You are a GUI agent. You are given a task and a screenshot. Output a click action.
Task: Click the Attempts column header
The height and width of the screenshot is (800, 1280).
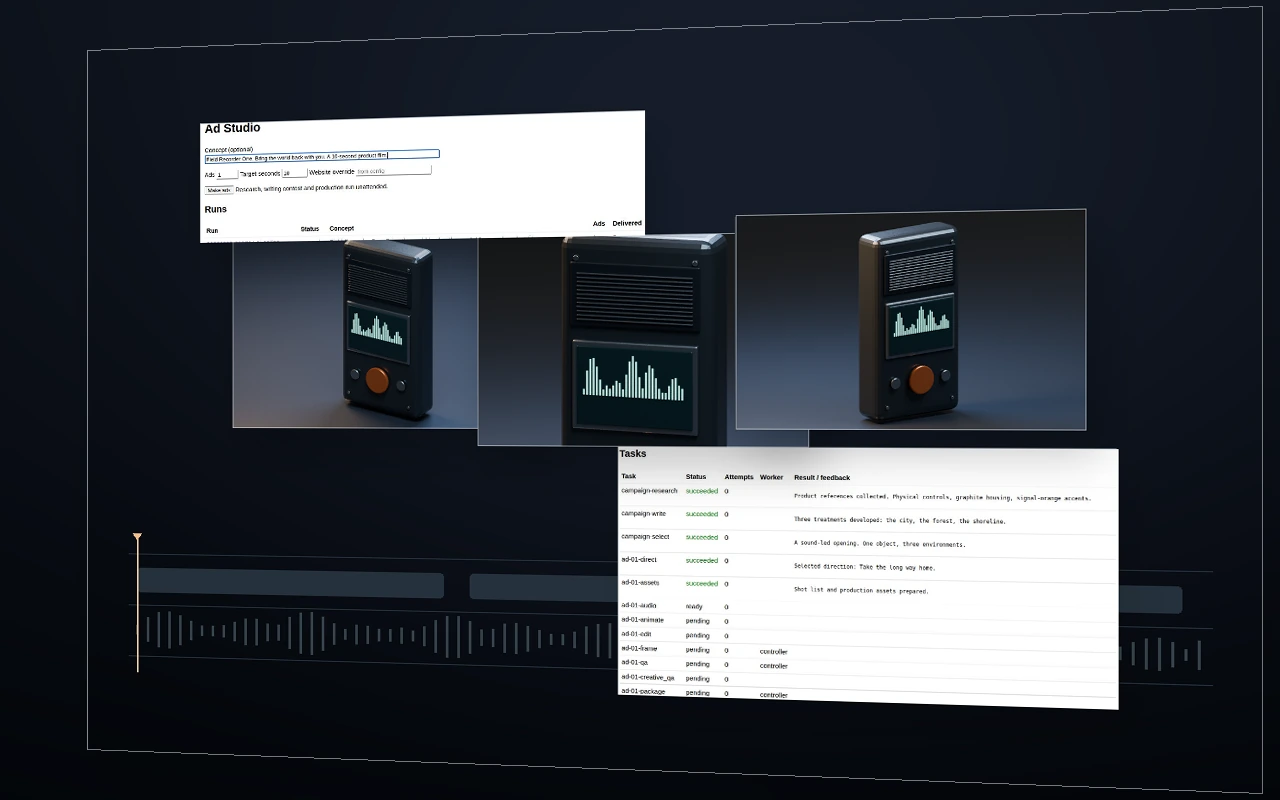[739, 477]
